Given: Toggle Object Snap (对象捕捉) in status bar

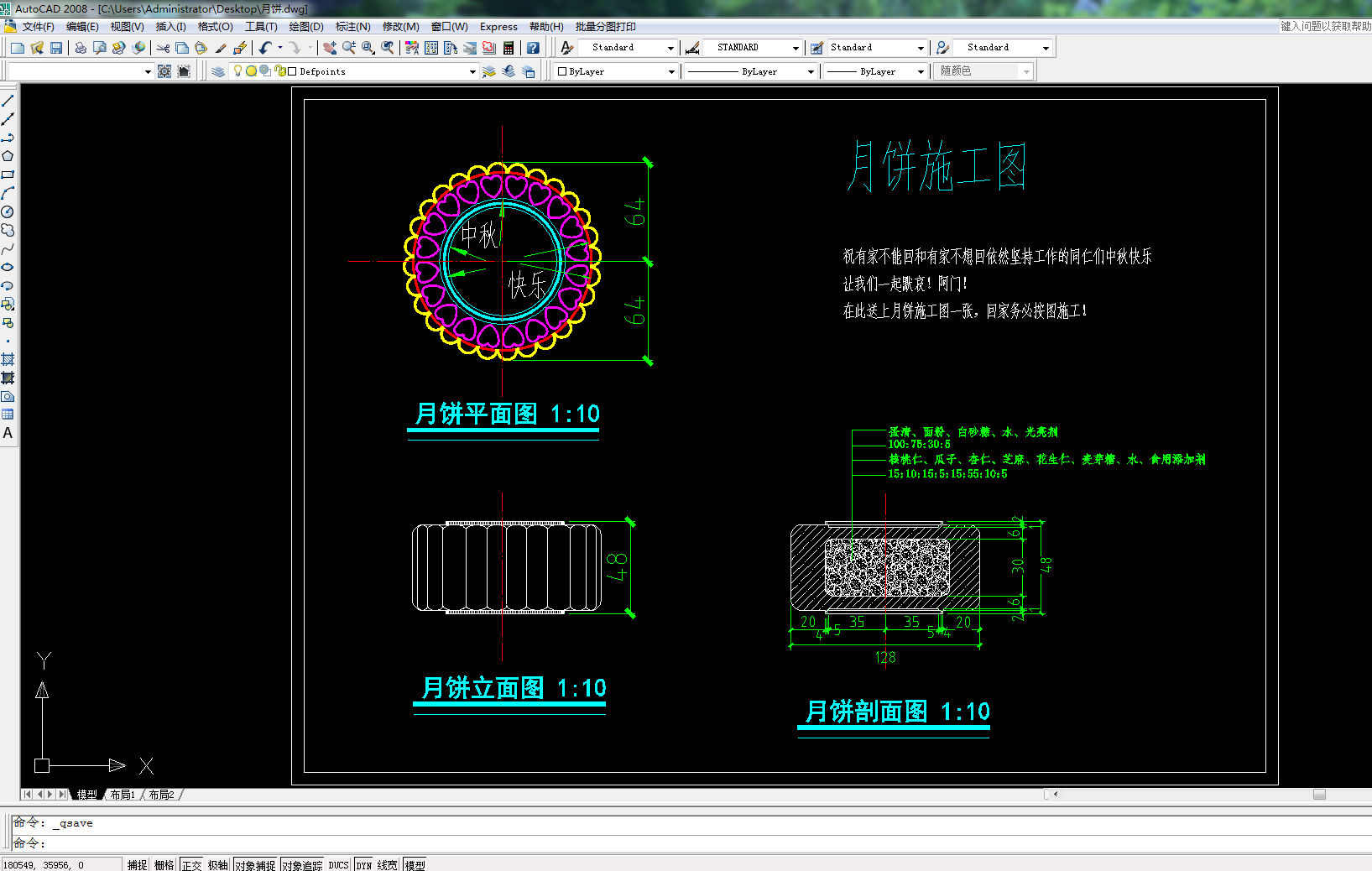Looking at the screenshot, I should pyautogui.click(x=255, y=865).
